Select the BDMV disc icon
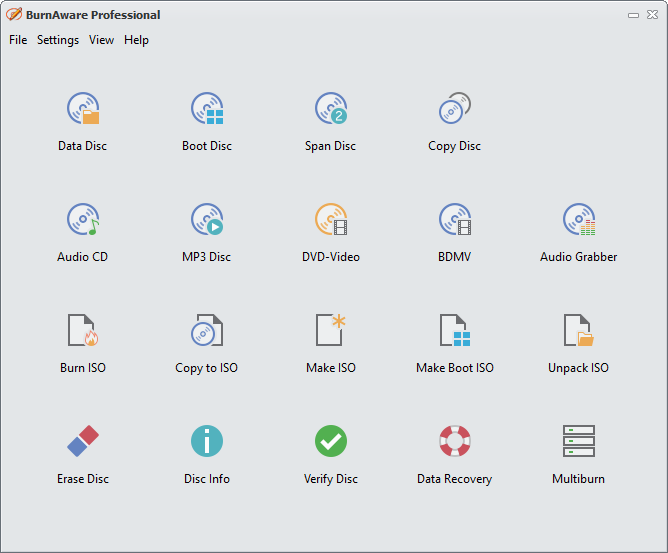 [455, 219]
